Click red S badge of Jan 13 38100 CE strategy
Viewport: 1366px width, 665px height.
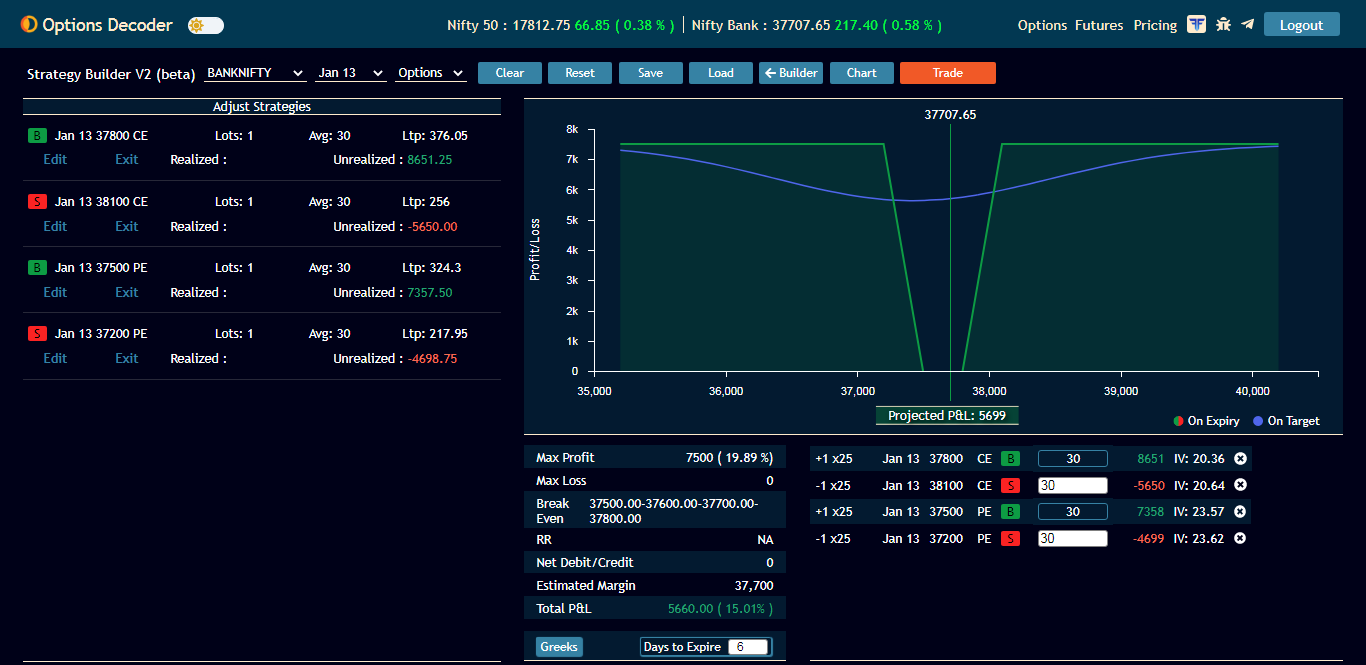click(x=37, y=201)
